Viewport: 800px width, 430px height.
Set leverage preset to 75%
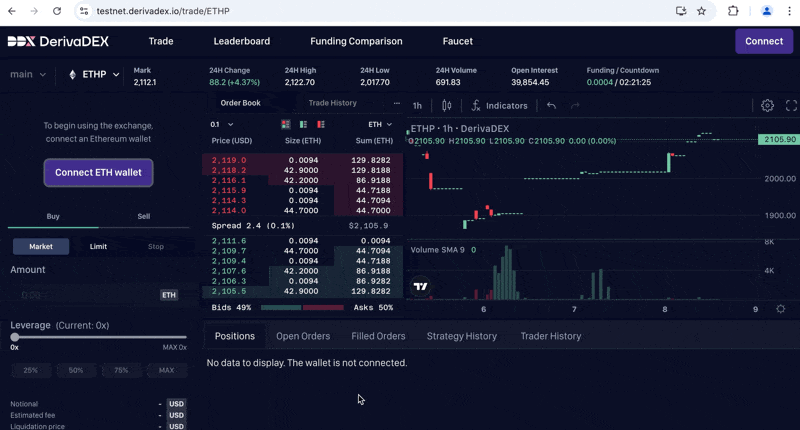(x=121, y=370)
